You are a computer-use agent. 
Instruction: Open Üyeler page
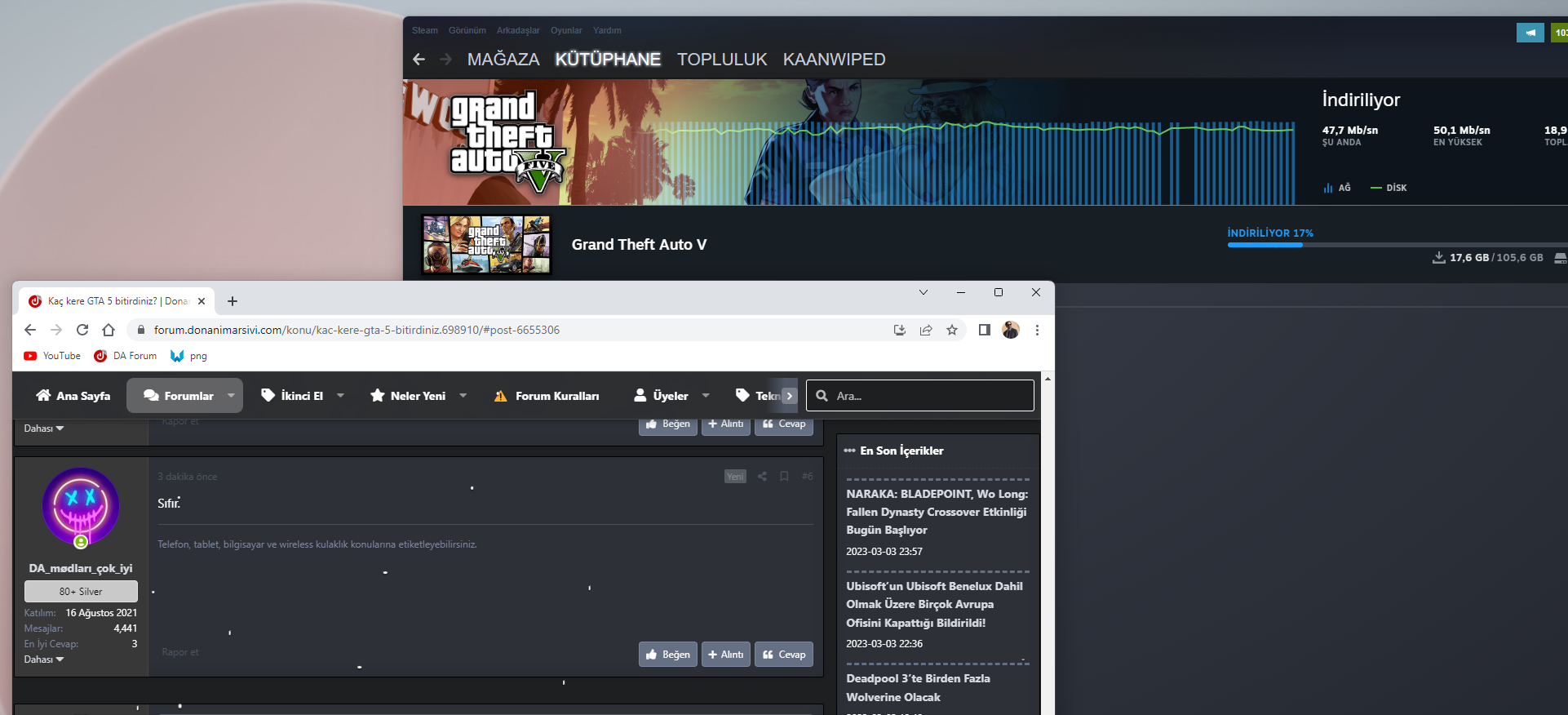(x=662, y=396)
